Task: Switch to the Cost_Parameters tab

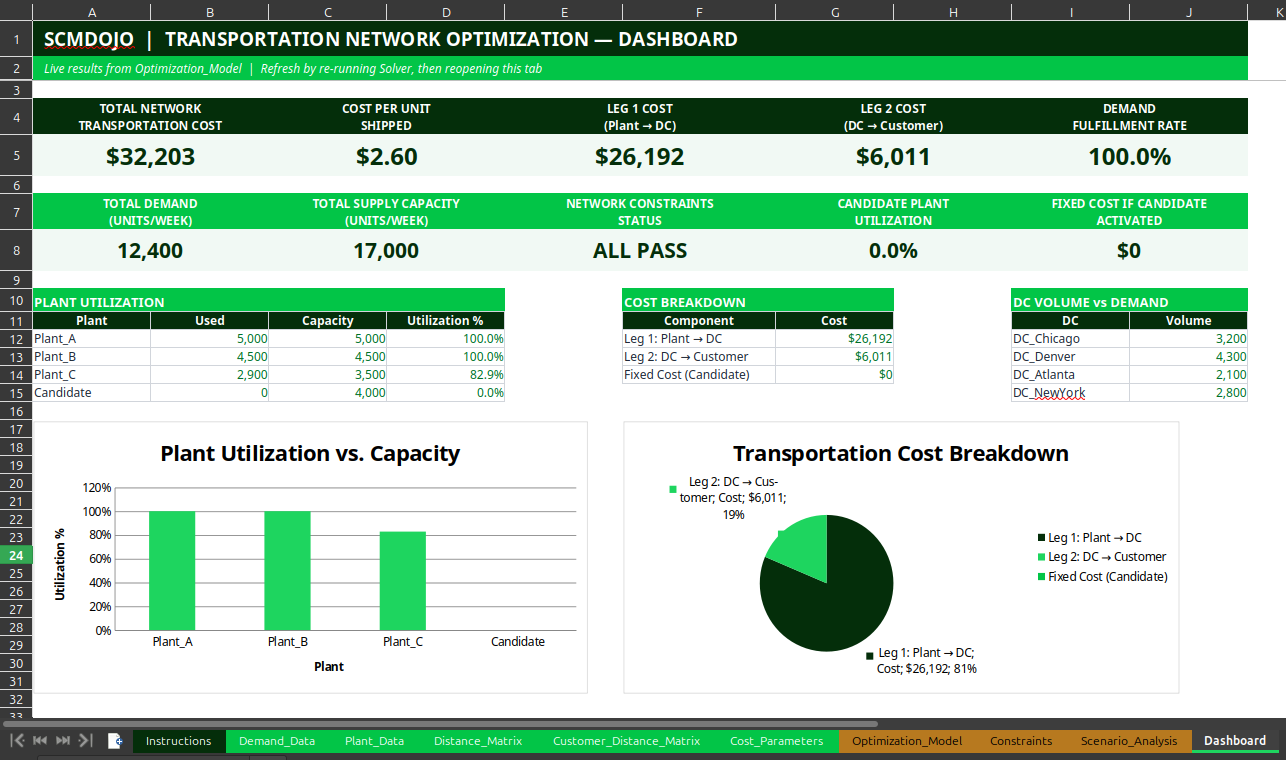Action: 777,741
